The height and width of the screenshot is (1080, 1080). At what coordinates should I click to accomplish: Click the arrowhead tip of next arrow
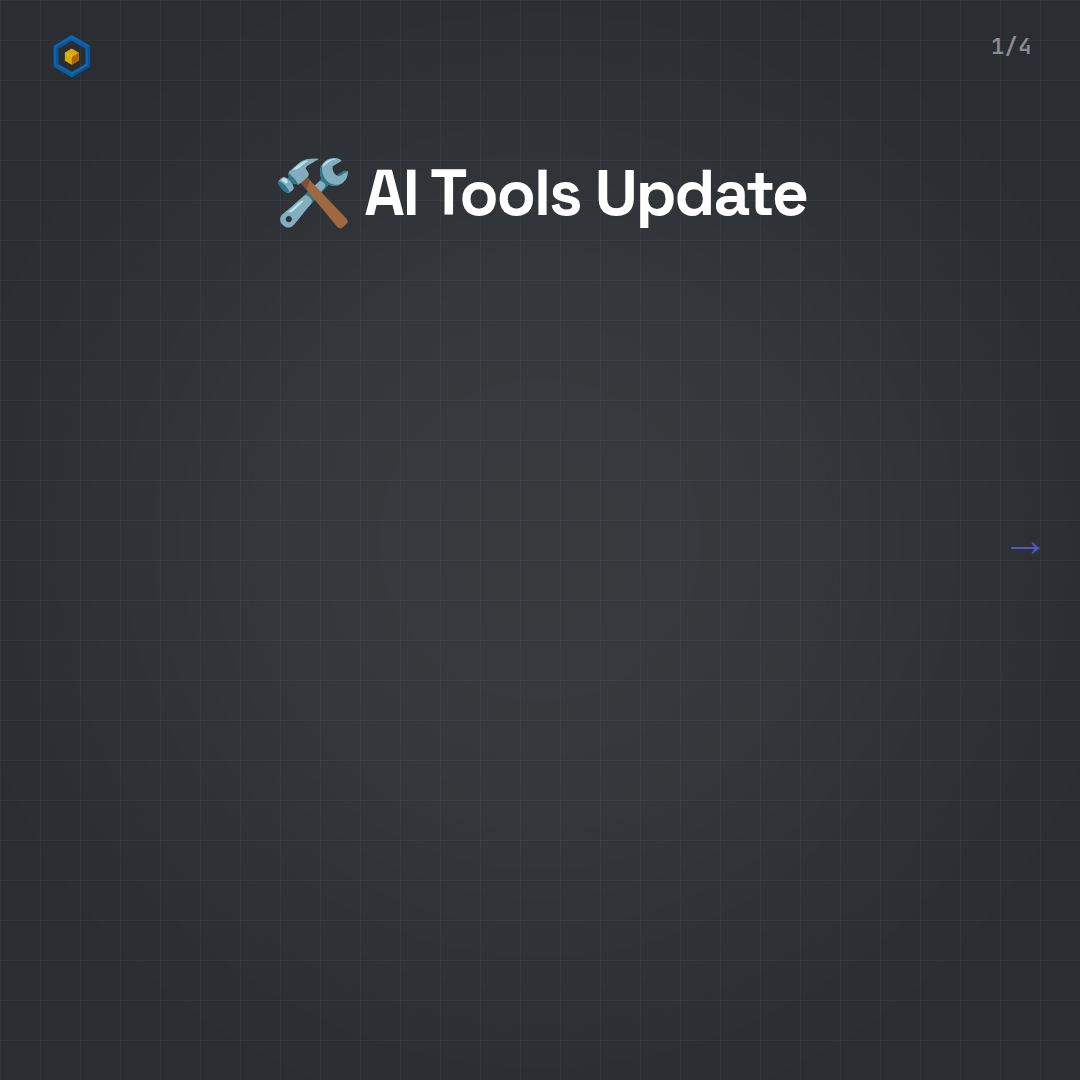[x=1036, y=548]
